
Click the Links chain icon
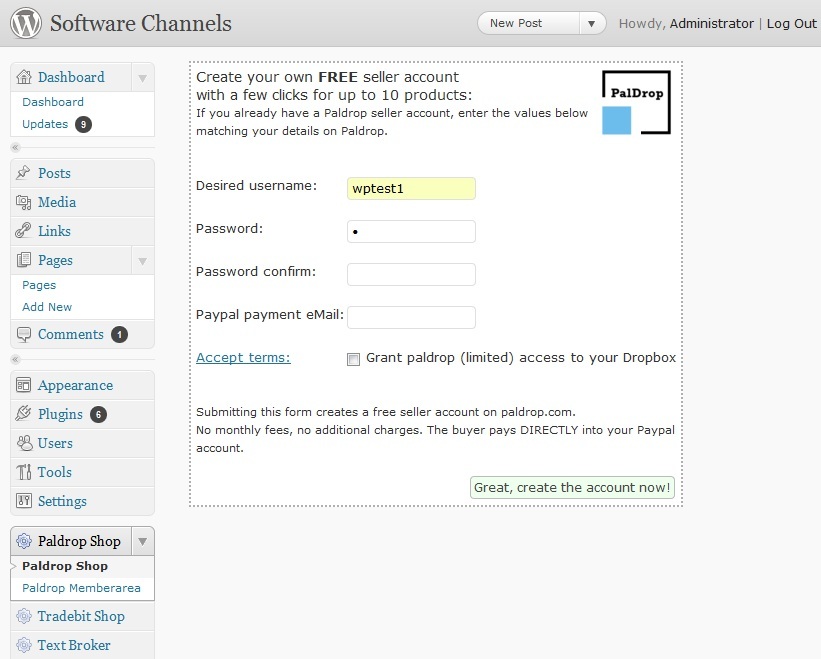point(23,231)
